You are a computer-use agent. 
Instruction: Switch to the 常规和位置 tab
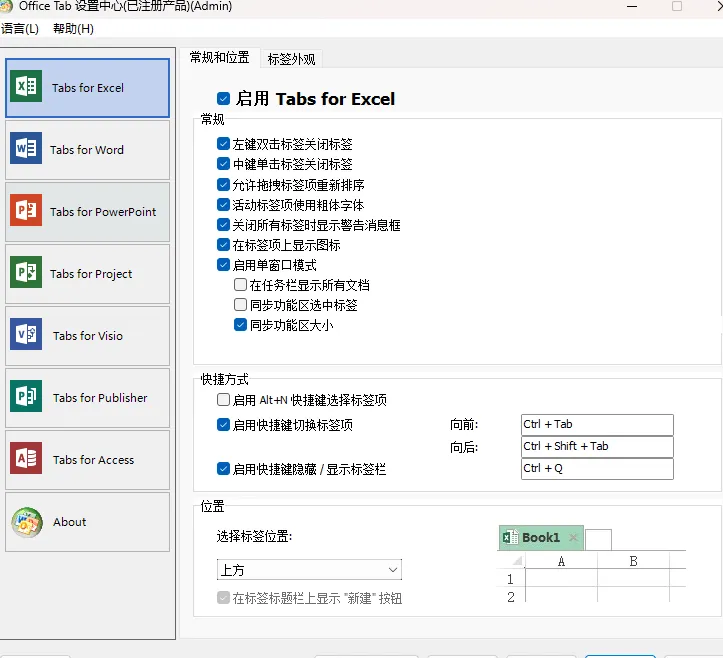pyautogui.click(x=219, y=57)
